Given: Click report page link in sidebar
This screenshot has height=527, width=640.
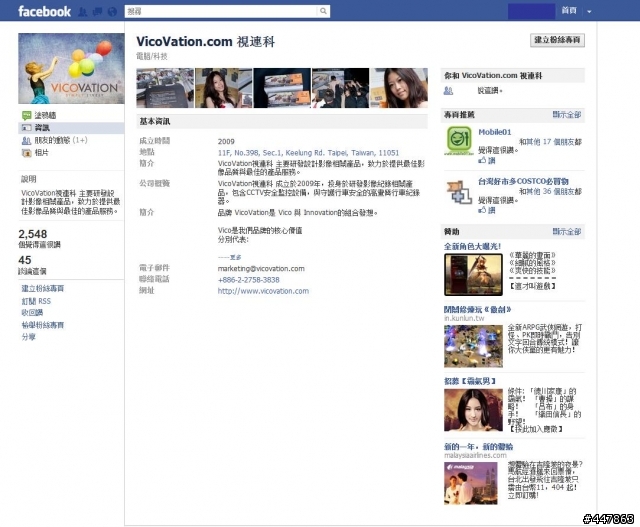Looking at the screenshot, I should (x=42, y=325).
